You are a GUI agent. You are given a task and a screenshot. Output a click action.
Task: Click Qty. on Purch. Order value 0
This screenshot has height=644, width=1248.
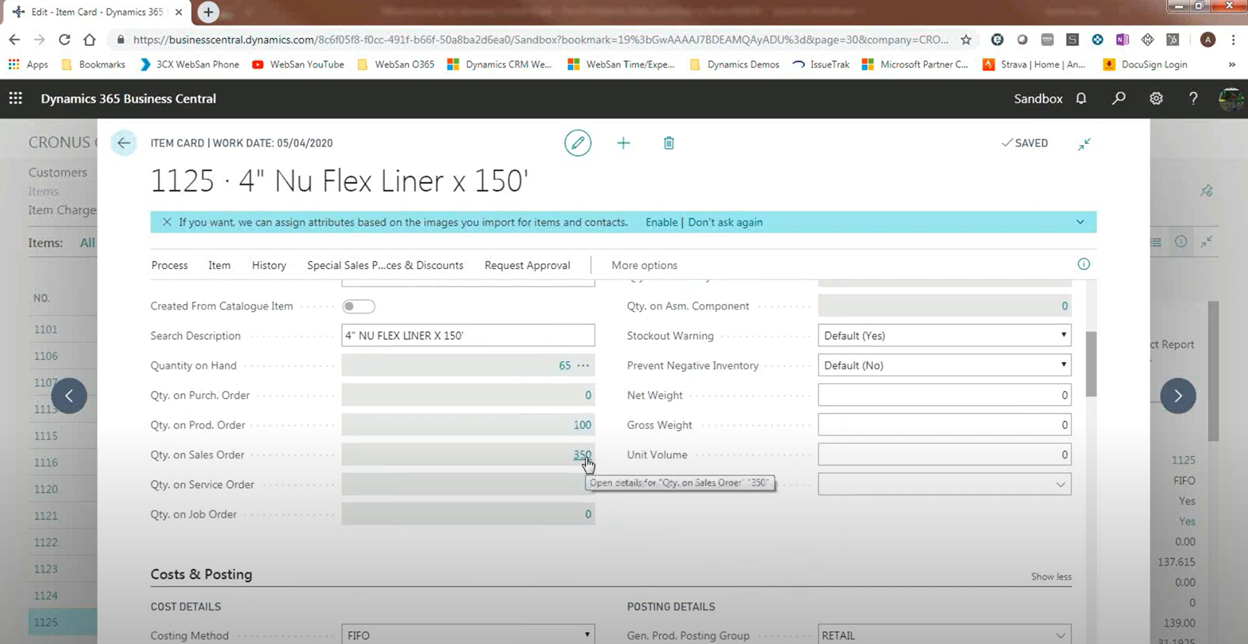(x=588, y=395)
